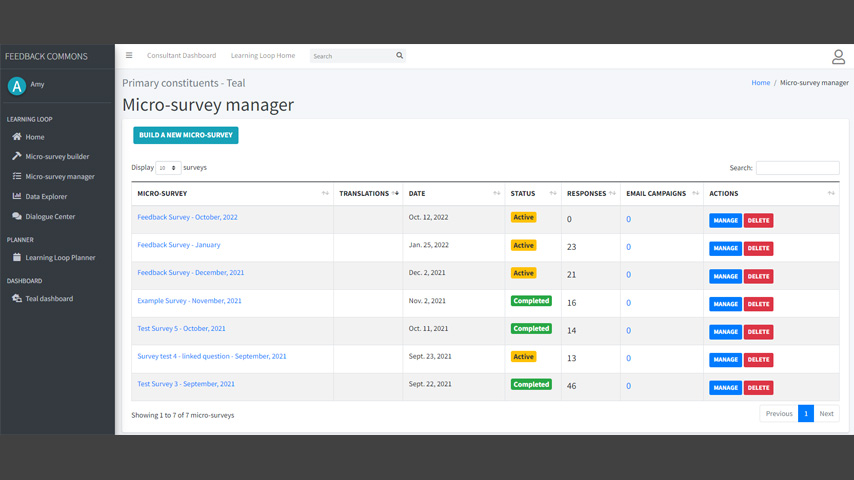Viewport: 854px width, 480px height.
Task: Click Home breadcrumb link
Action: [760, 83]
